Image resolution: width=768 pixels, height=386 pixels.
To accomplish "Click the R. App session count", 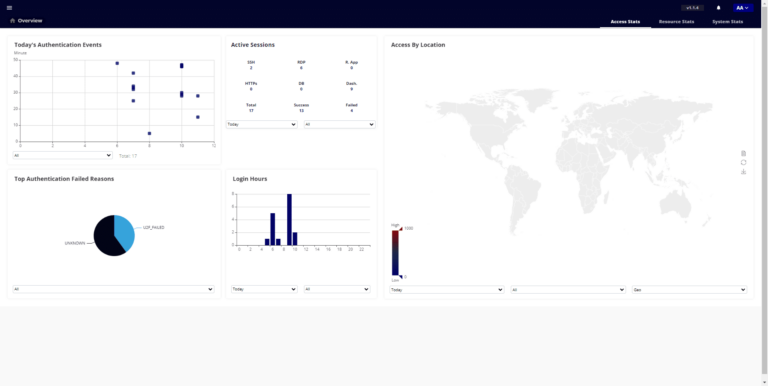I will click(x=351, y=68).
